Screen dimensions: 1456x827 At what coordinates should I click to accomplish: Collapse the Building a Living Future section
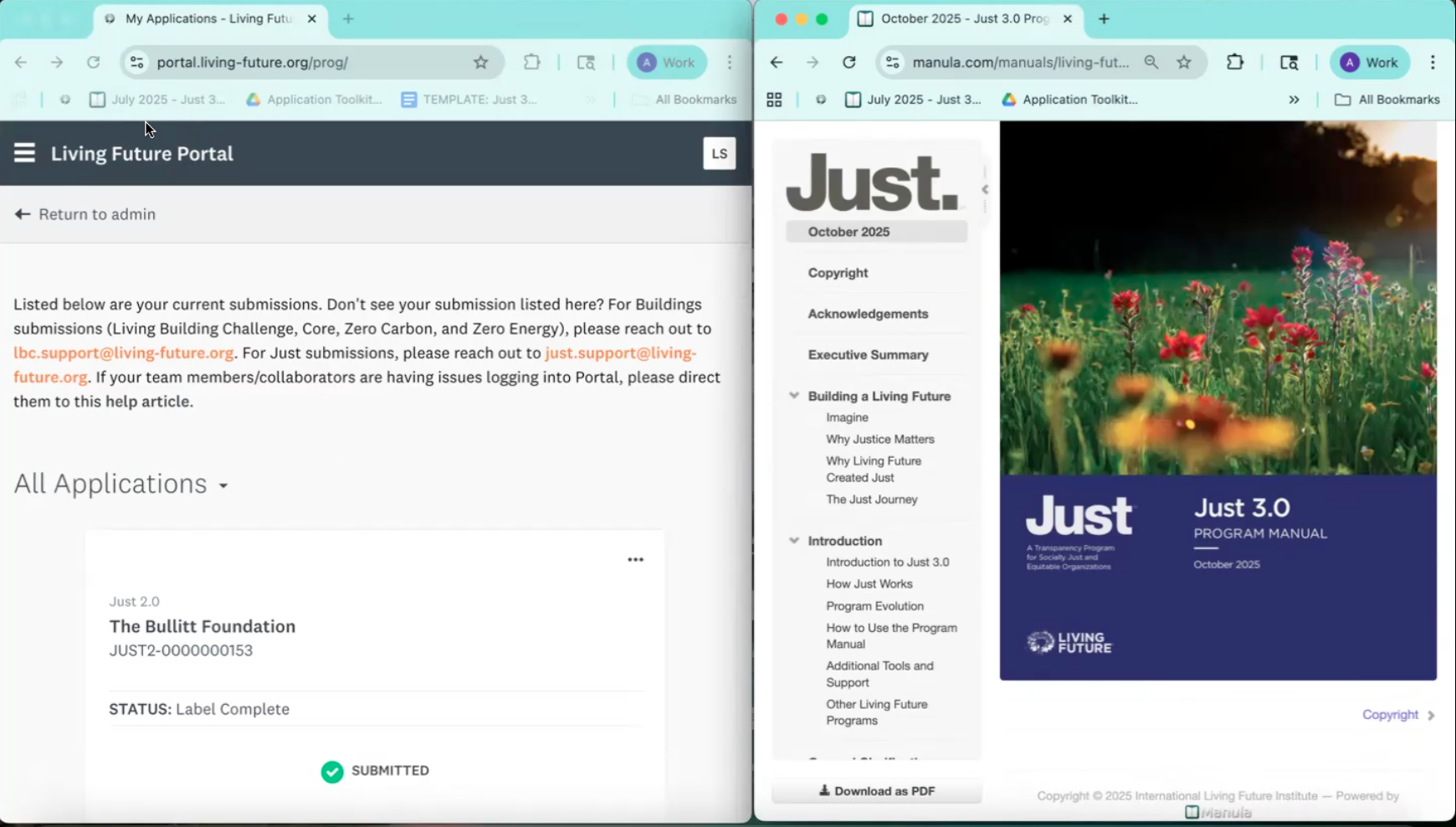click(x=794, y=396)
